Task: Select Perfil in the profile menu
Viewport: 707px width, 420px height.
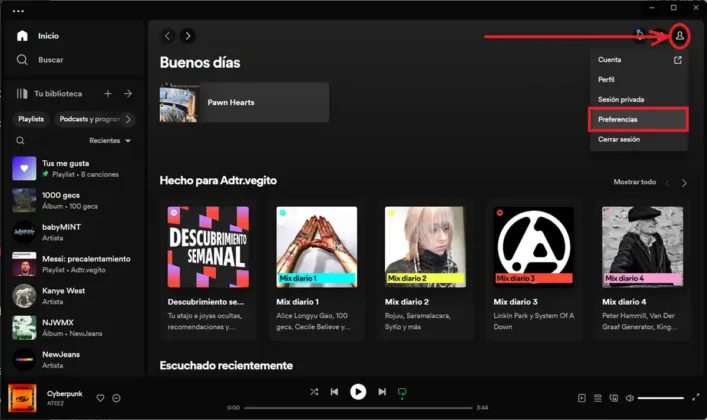Action: 639,79
